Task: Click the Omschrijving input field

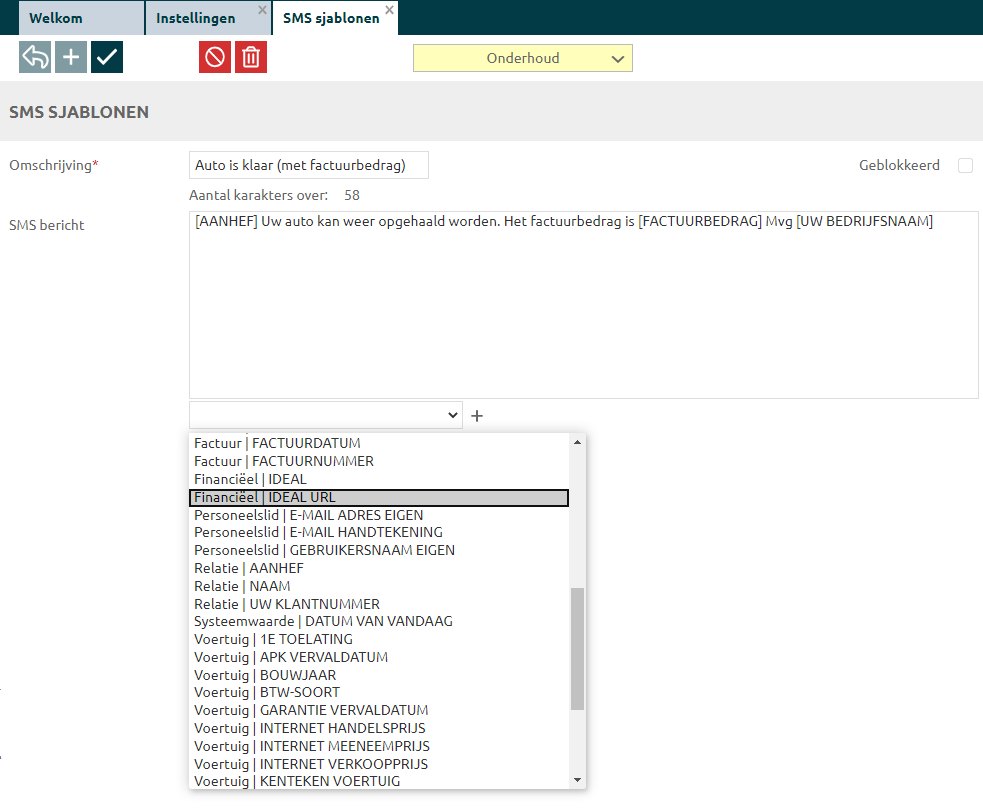Action: point(308,166)
